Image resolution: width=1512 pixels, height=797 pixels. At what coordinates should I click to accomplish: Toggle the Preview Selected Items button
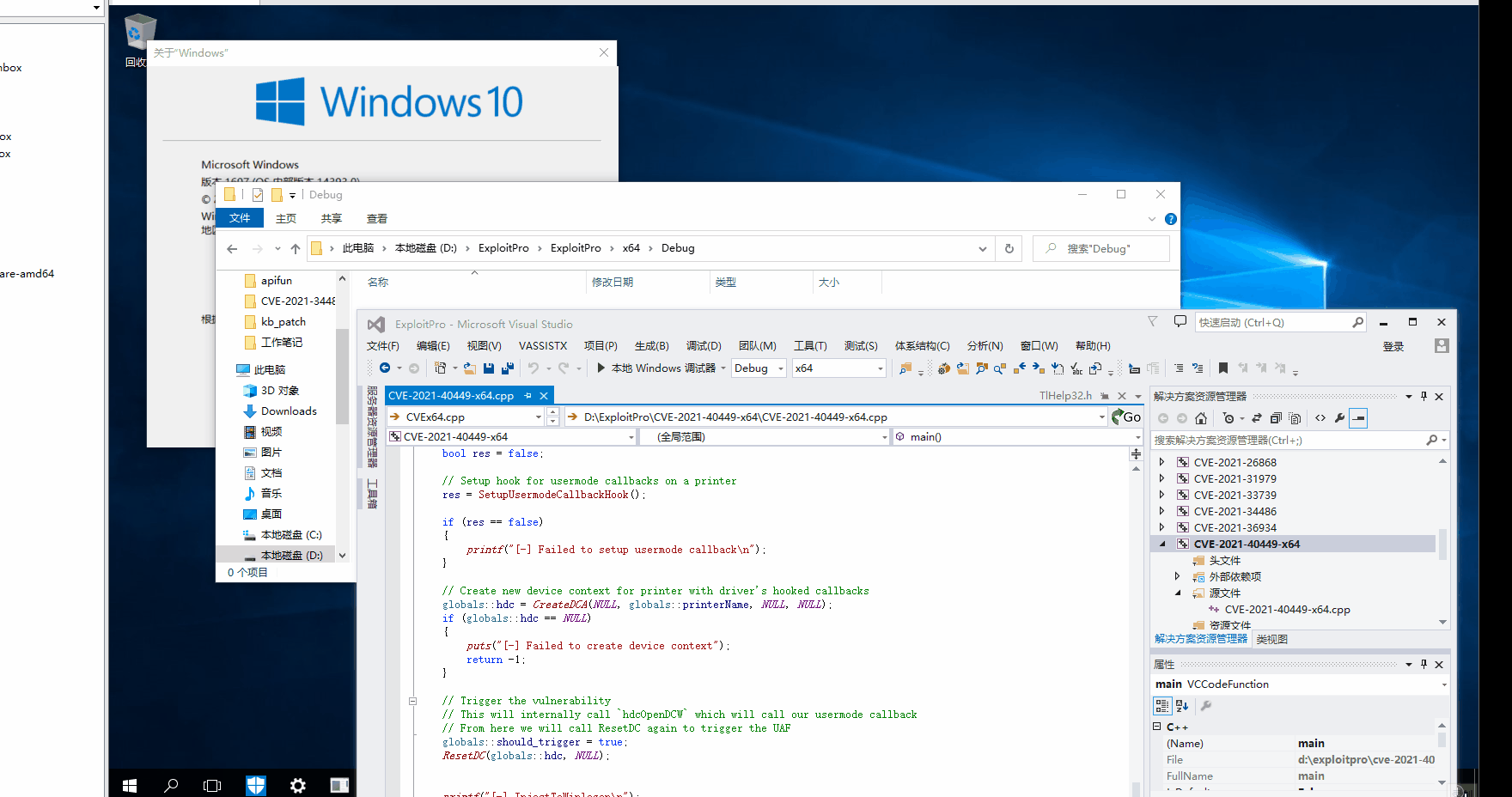[x=1358, y=418]
